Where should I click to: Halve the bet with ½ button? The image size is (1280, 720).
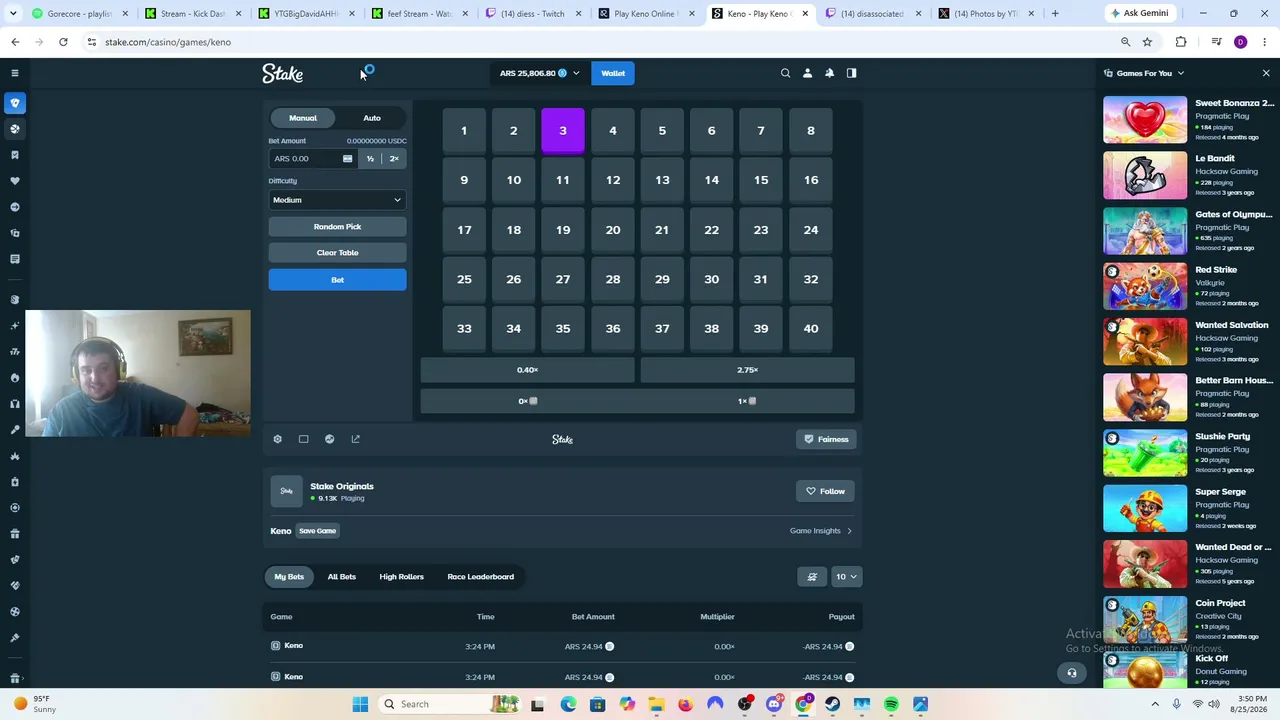tap(370, 159)
